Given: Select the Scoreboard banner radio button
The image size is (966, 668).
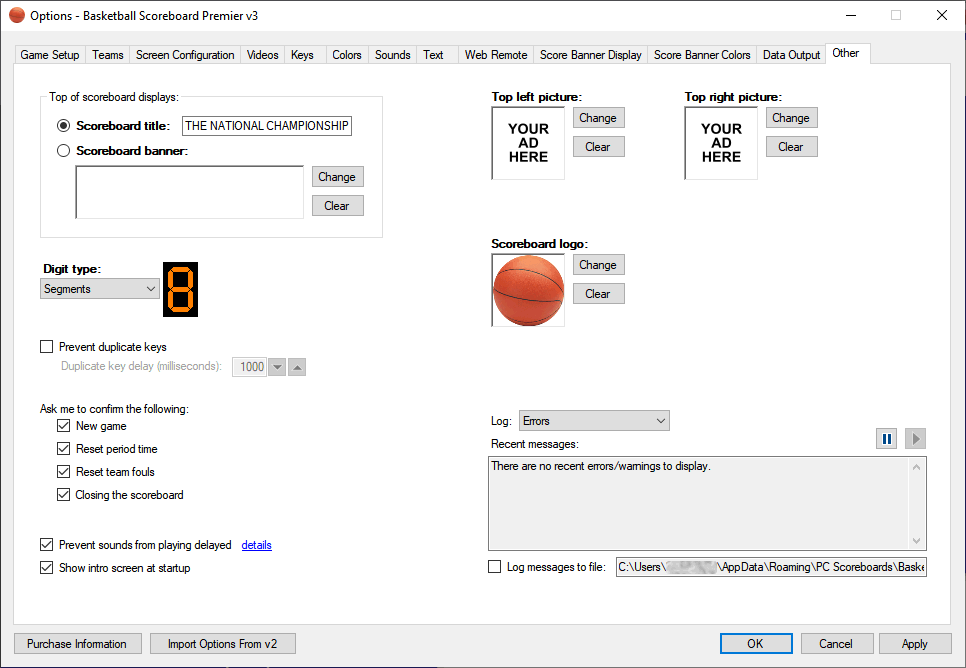Looking at the screenshot, I should click(64, 151).
